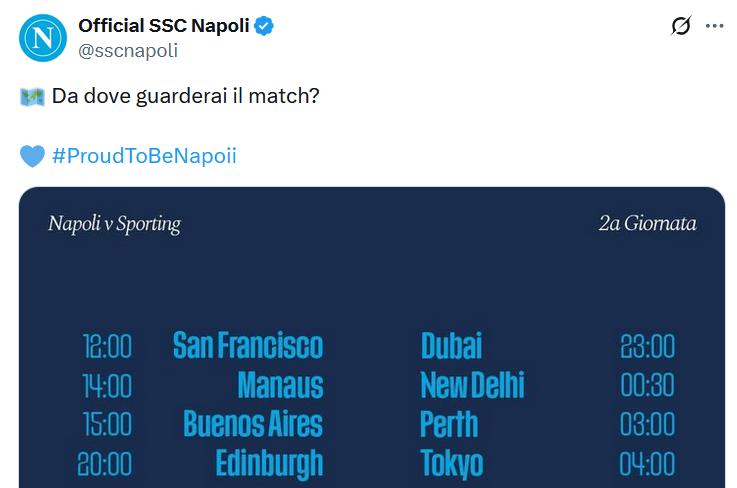Click the blue verified badge
Viewport: 737px width, 488px height.
coord(265,26)
